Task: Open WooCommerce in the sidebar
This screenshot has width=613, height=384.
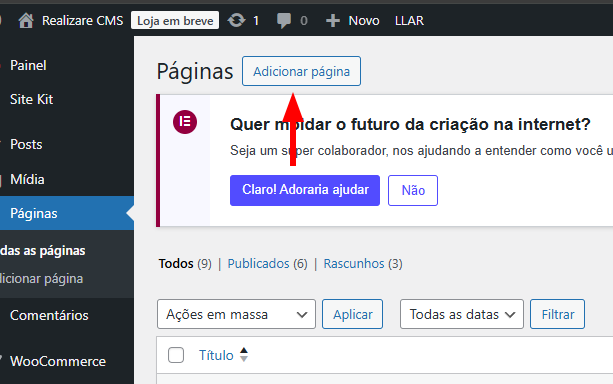Action: pyautogui.click(x=58, y=361)
